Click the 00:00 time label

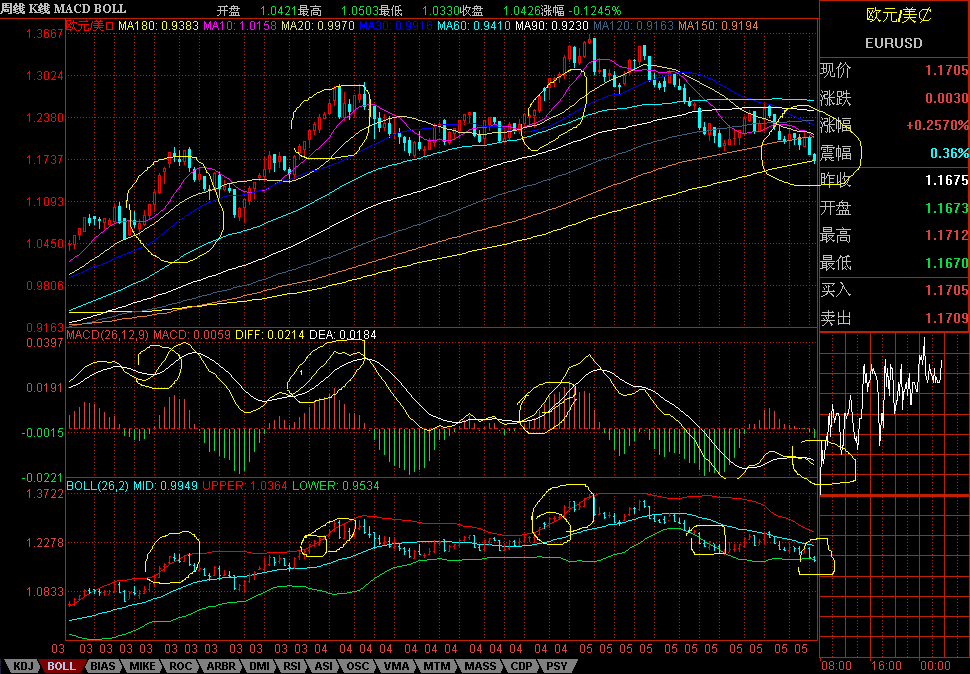coord(935,666)
